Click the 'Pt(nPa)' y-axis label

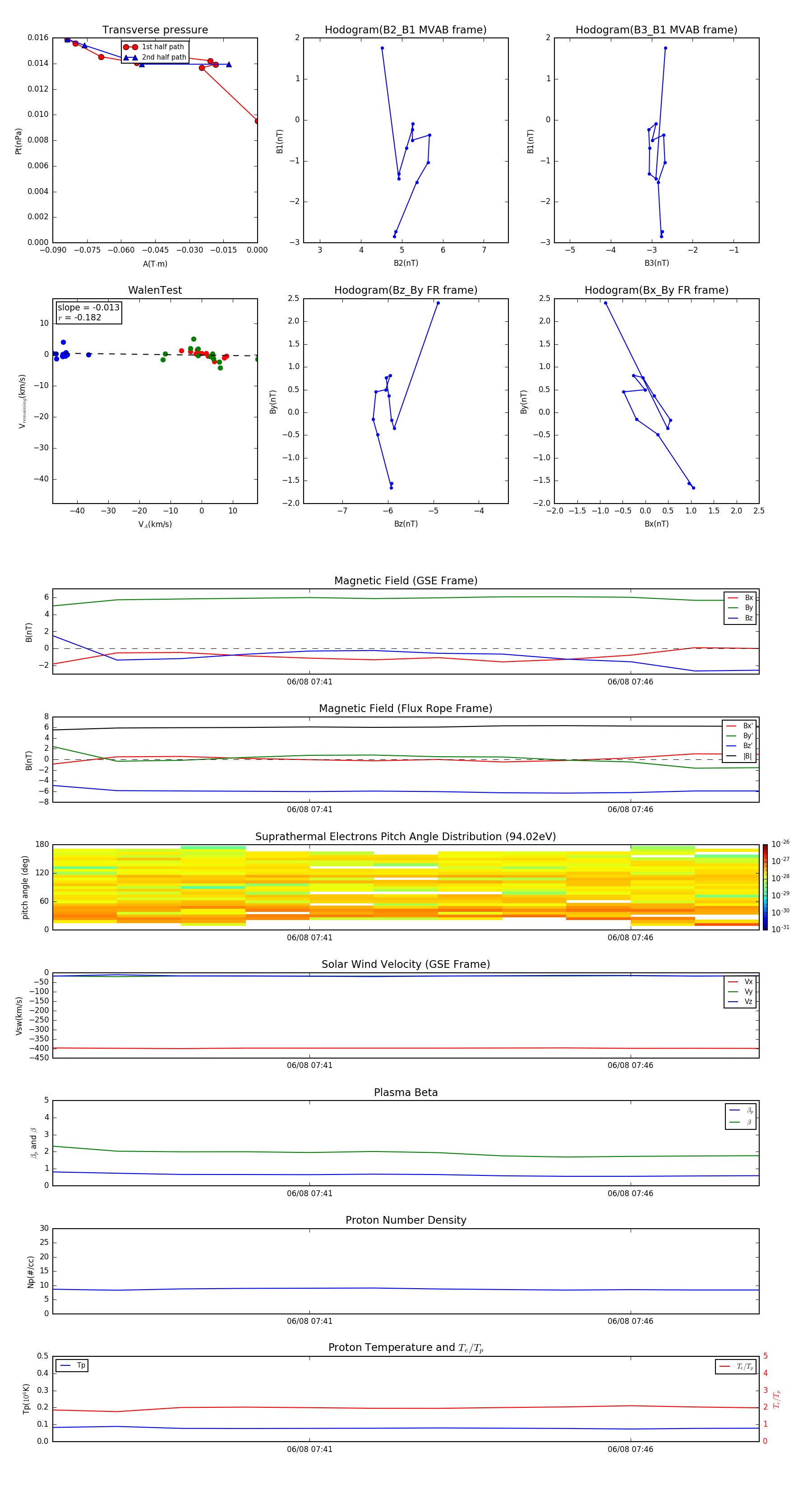pyautogui.click(x=18, y=141)
